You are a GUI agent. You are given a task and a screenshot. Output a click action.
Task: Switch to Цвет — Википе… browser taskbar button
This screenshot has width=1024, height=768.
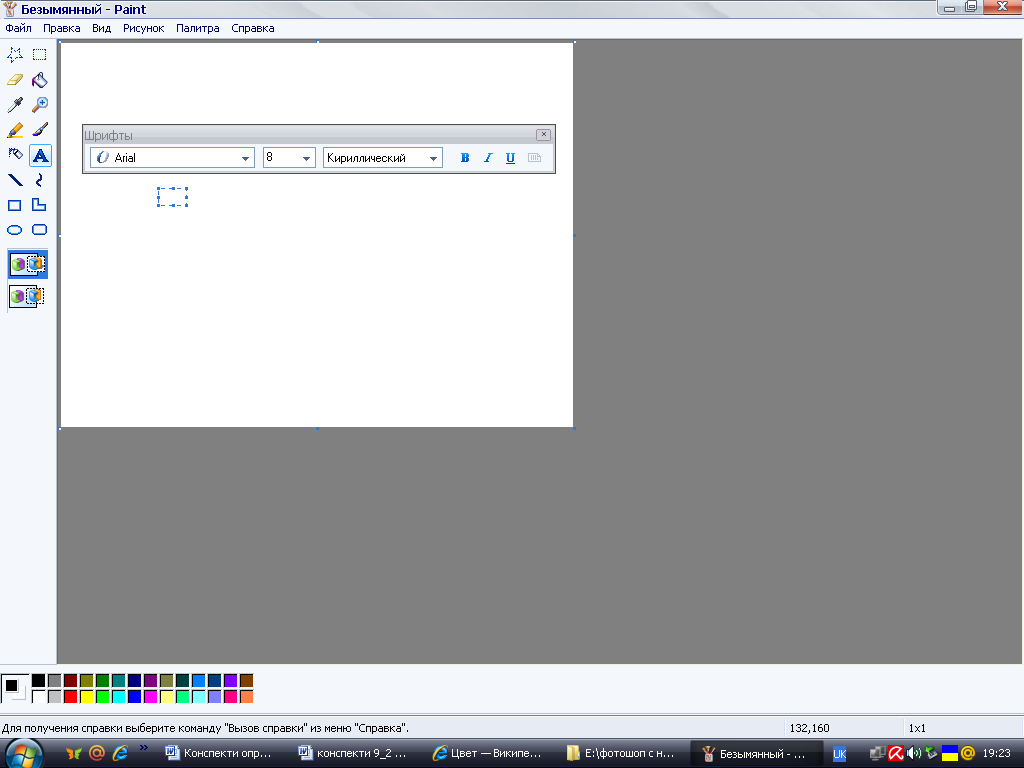[487, 754]
